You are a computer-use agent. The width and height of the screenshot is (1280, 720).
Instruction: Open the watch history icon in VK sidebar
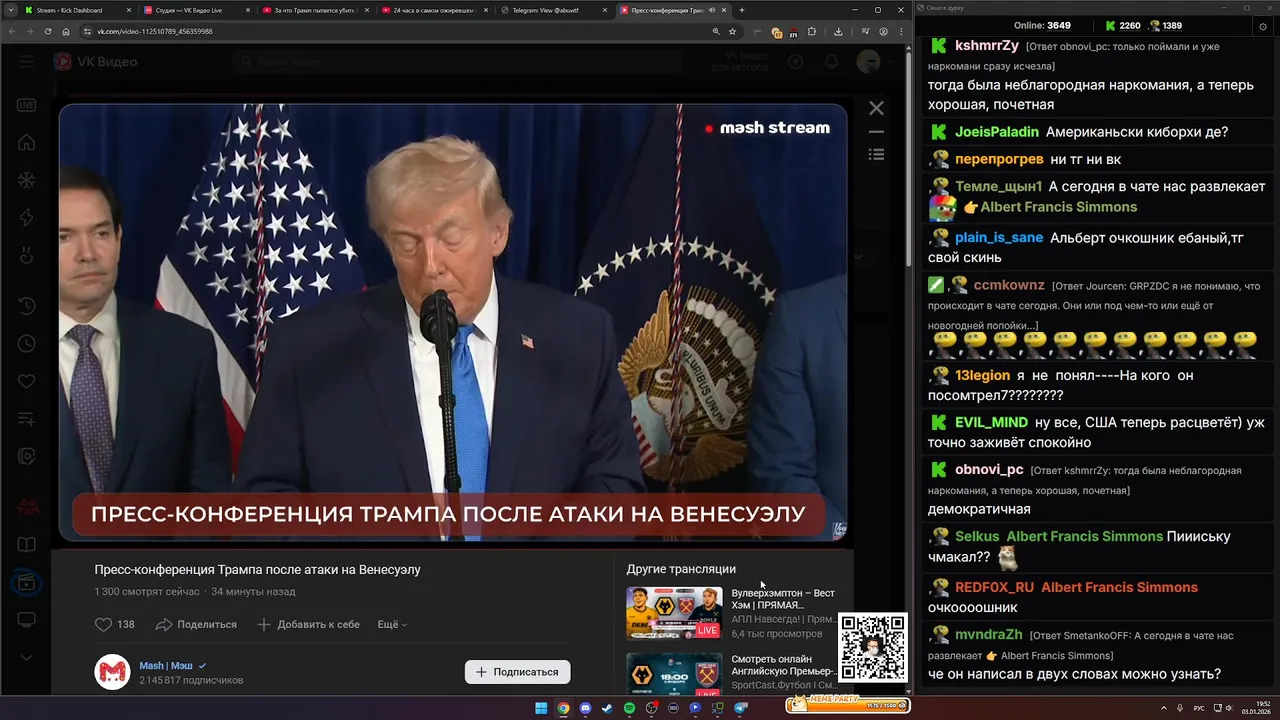26,305
